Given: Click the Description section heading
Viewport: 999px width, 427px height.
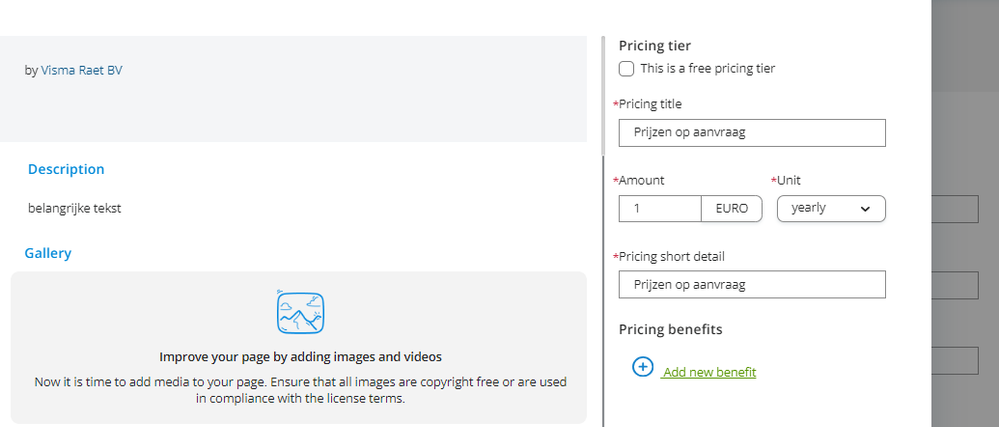Looking at the screenshot, I should (x=66, y=169).
